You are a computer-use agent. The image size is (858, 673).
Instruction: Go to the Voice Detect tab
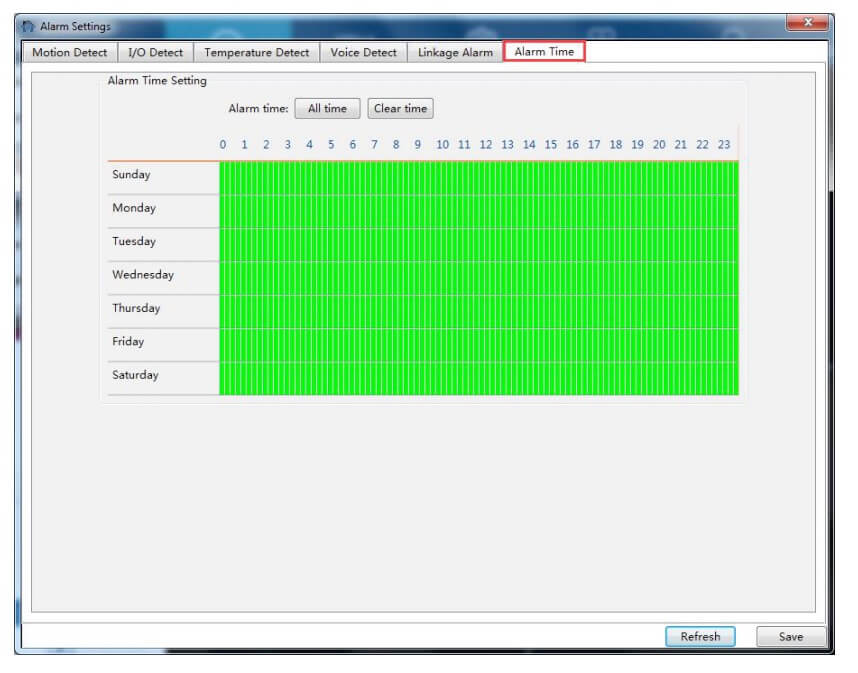pyautogui.click(x=363, y=53)
